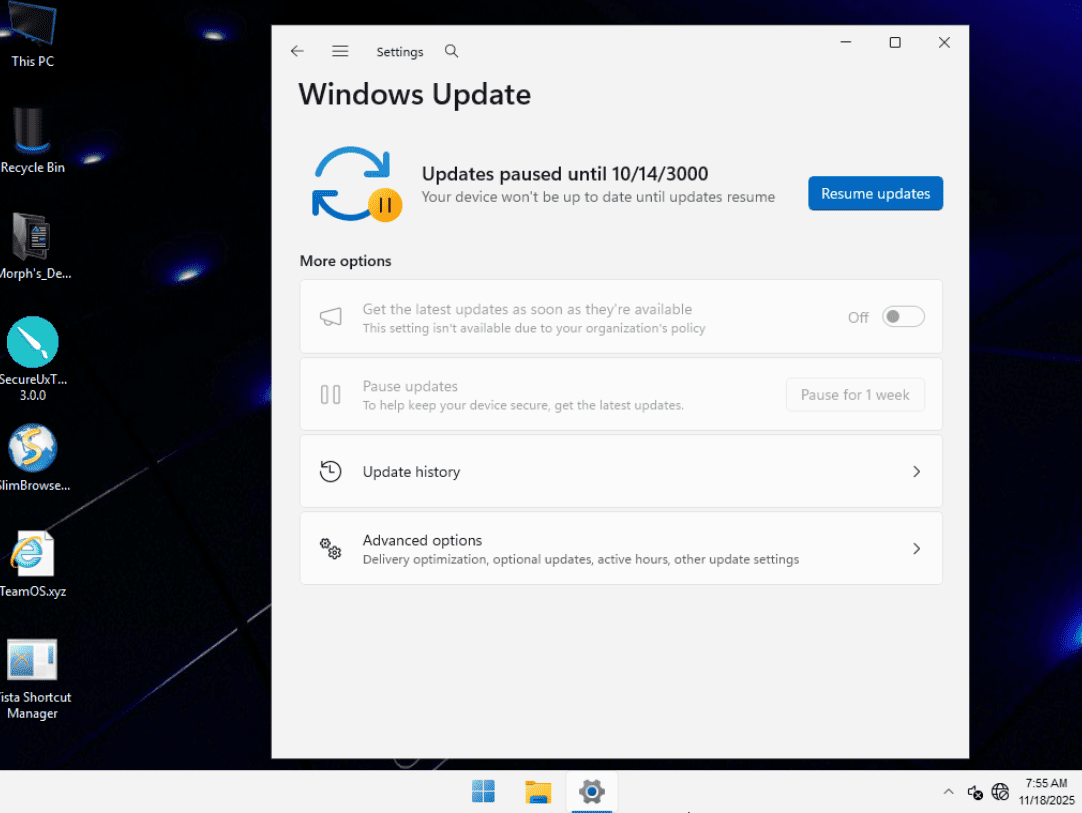1082x813 pixels.
Task: Click the Pause for 1 week button
Action: point(855,395)
